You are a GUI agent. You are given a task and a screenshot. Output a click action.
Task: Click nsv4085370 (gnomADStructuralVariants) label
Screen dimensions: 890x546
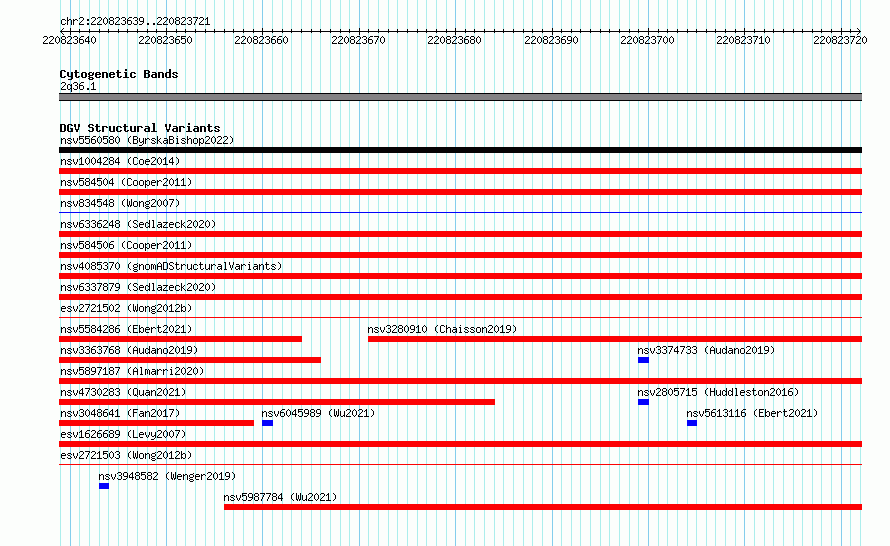click(171, 266)
